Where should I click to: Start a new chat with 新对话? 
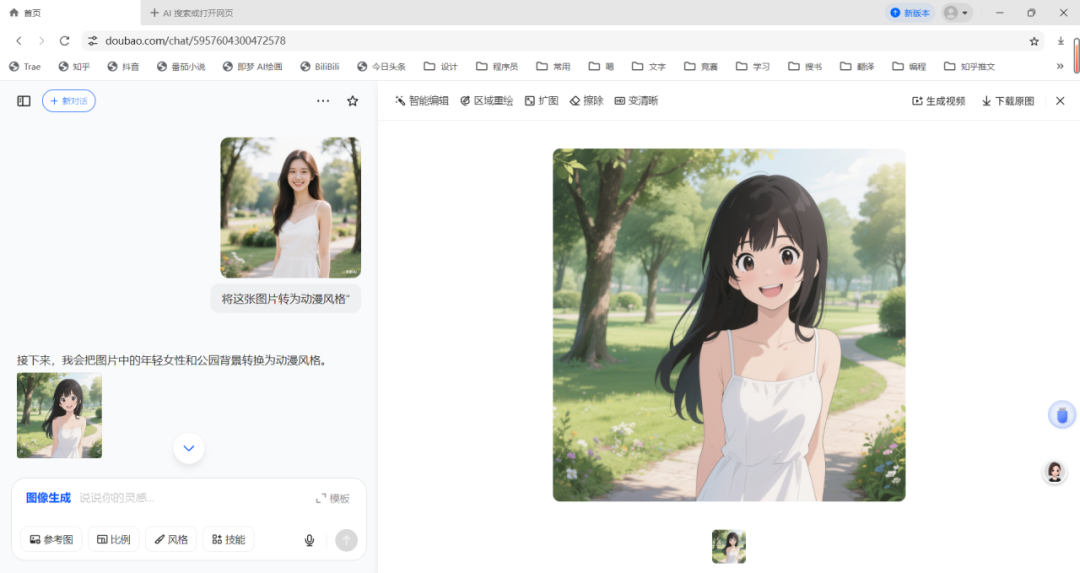[x=69, y=101]
